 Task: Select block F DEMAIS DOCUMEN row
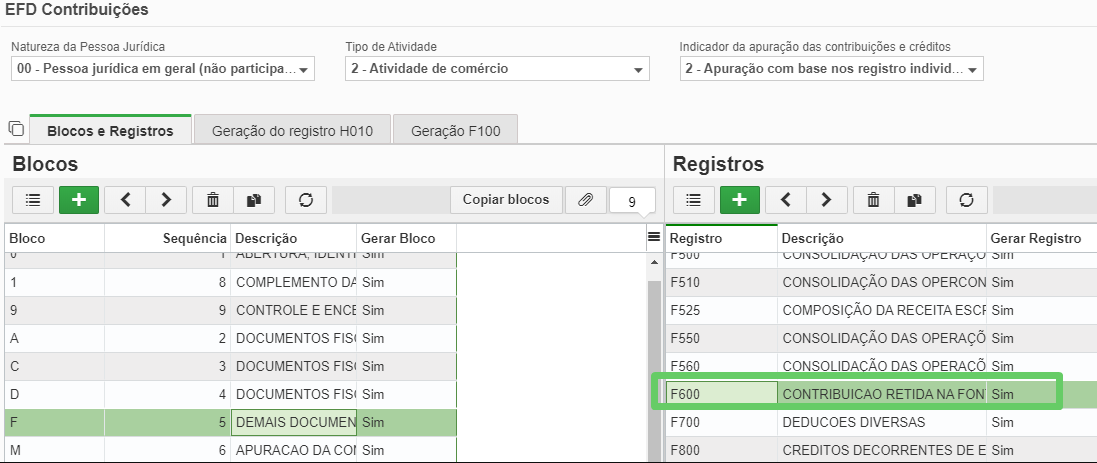(230, 422)
